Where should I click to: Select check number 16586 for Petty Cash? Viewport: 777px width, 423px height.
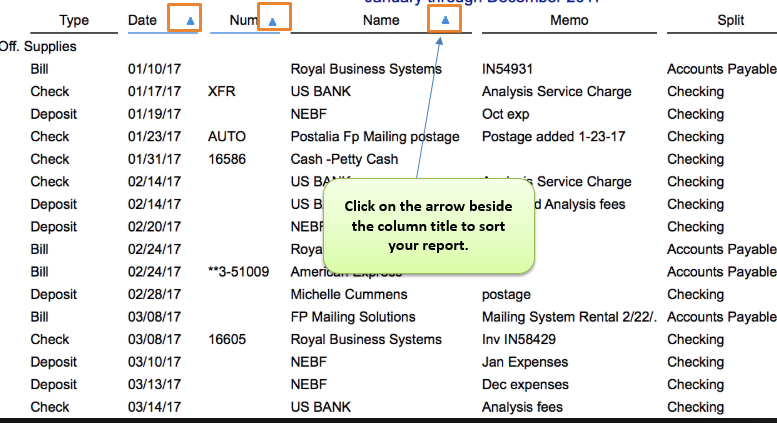point(227,159)
